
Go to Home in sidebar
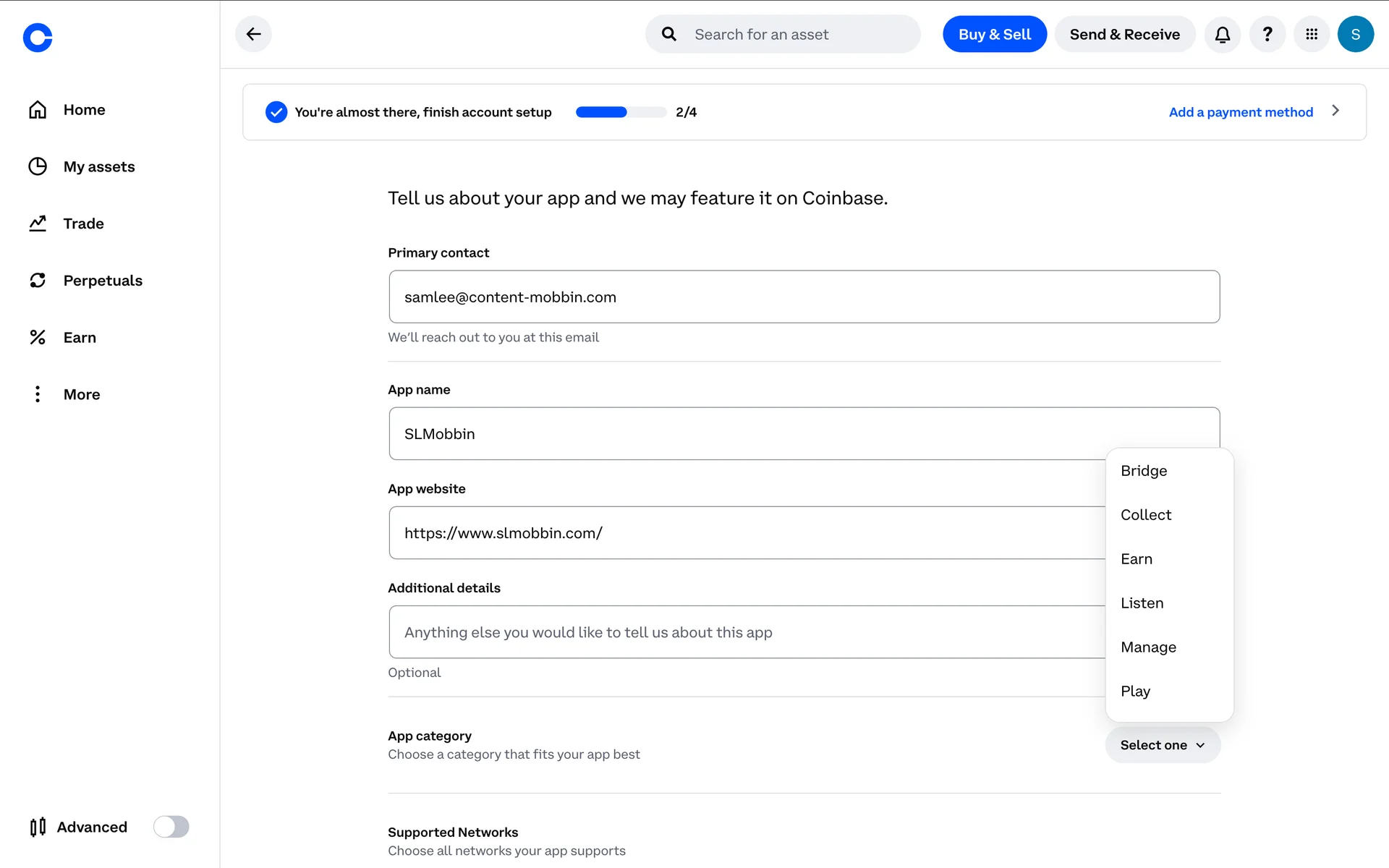tap(84, 110)
